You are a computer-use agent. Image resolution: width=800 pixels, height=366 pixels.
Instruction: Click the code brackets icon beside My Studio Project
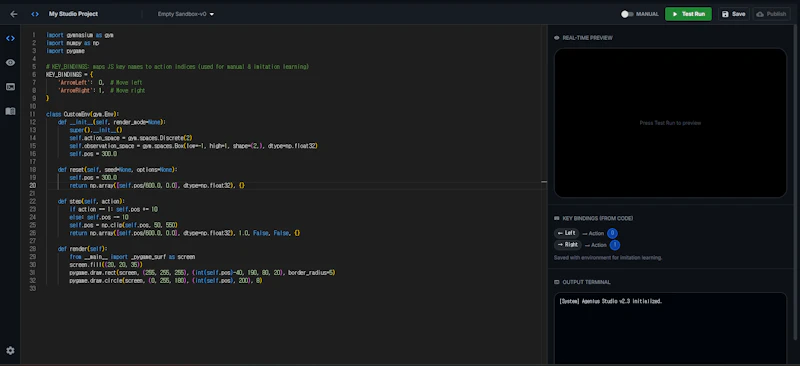[35, 14]
